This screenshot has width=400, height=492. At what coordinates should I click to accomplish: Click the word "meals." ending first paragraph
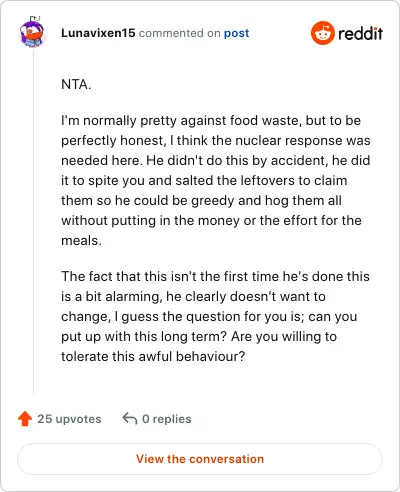tap(81, 240)
